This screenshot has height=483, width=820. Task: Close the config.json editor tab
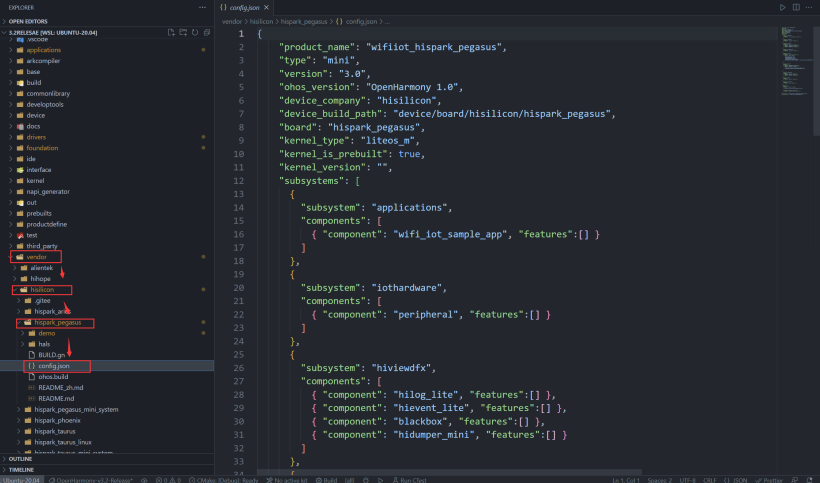pyautogui.click(x=266, y=7)
